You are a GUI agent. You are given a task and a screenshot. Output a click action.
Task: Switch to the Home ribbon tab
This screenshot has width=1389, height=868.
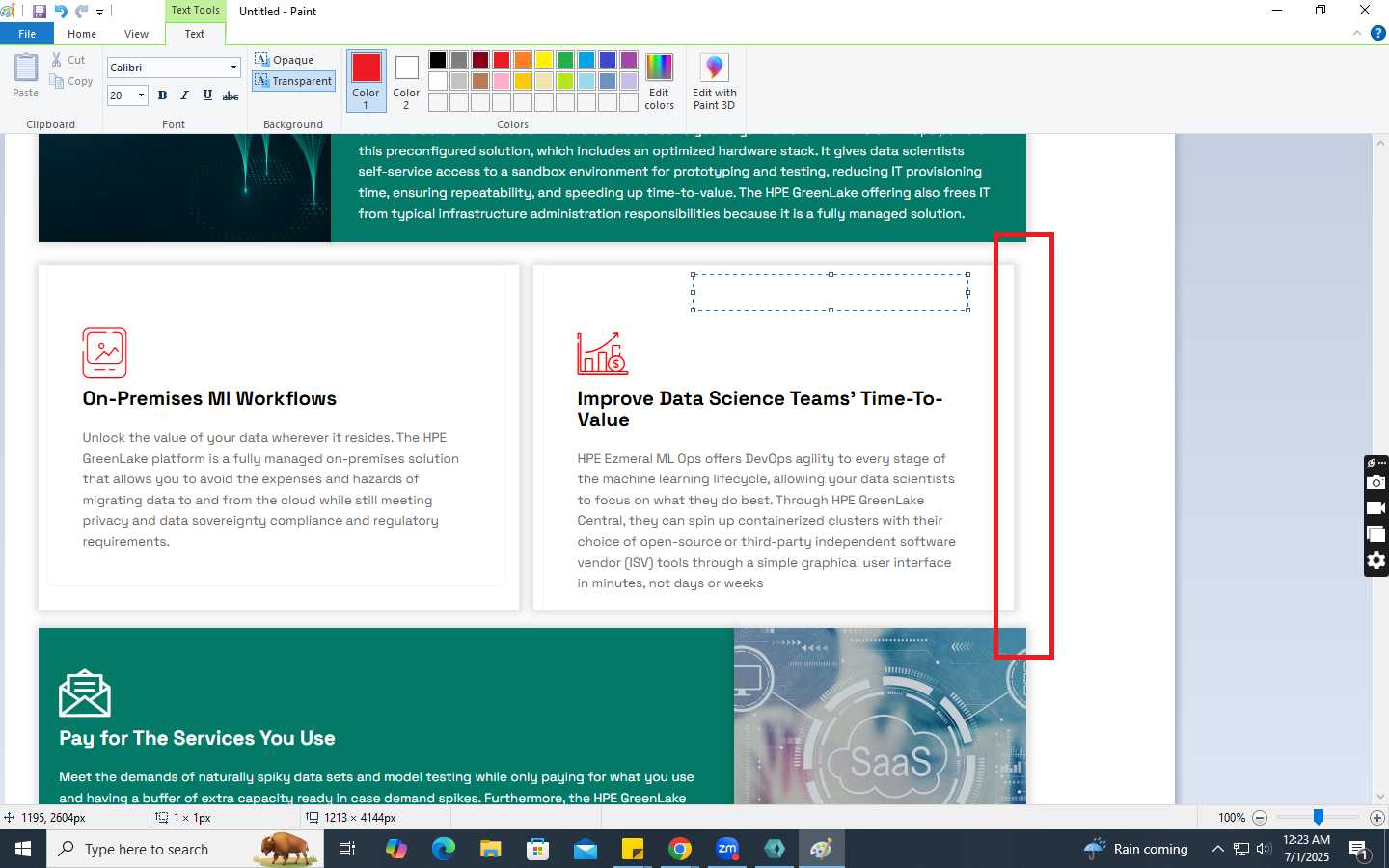click(x=82, y=34)
